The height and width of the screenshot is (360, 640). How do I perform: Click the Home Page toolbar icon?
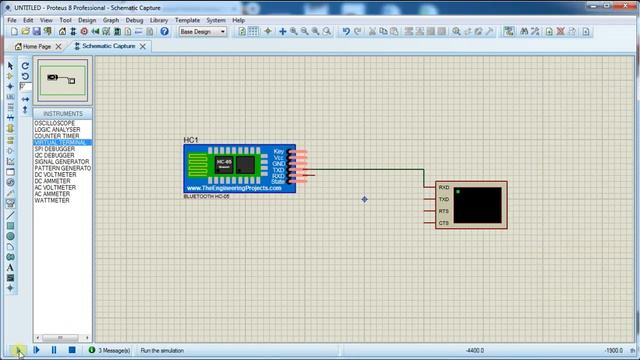[62, 31]
